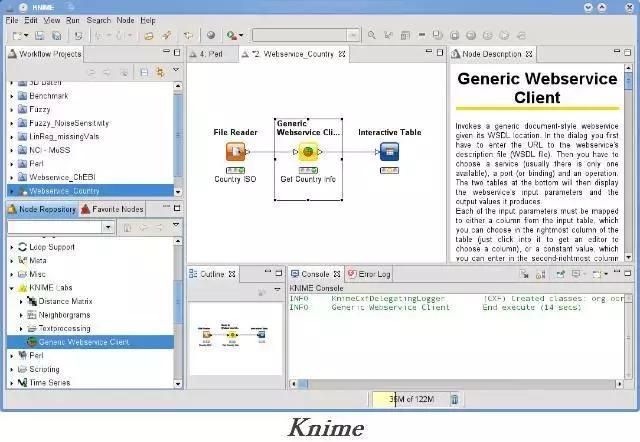Click the heap status memory bar
Viewport: 640px width, 442px height.
(x=410, y=399)
